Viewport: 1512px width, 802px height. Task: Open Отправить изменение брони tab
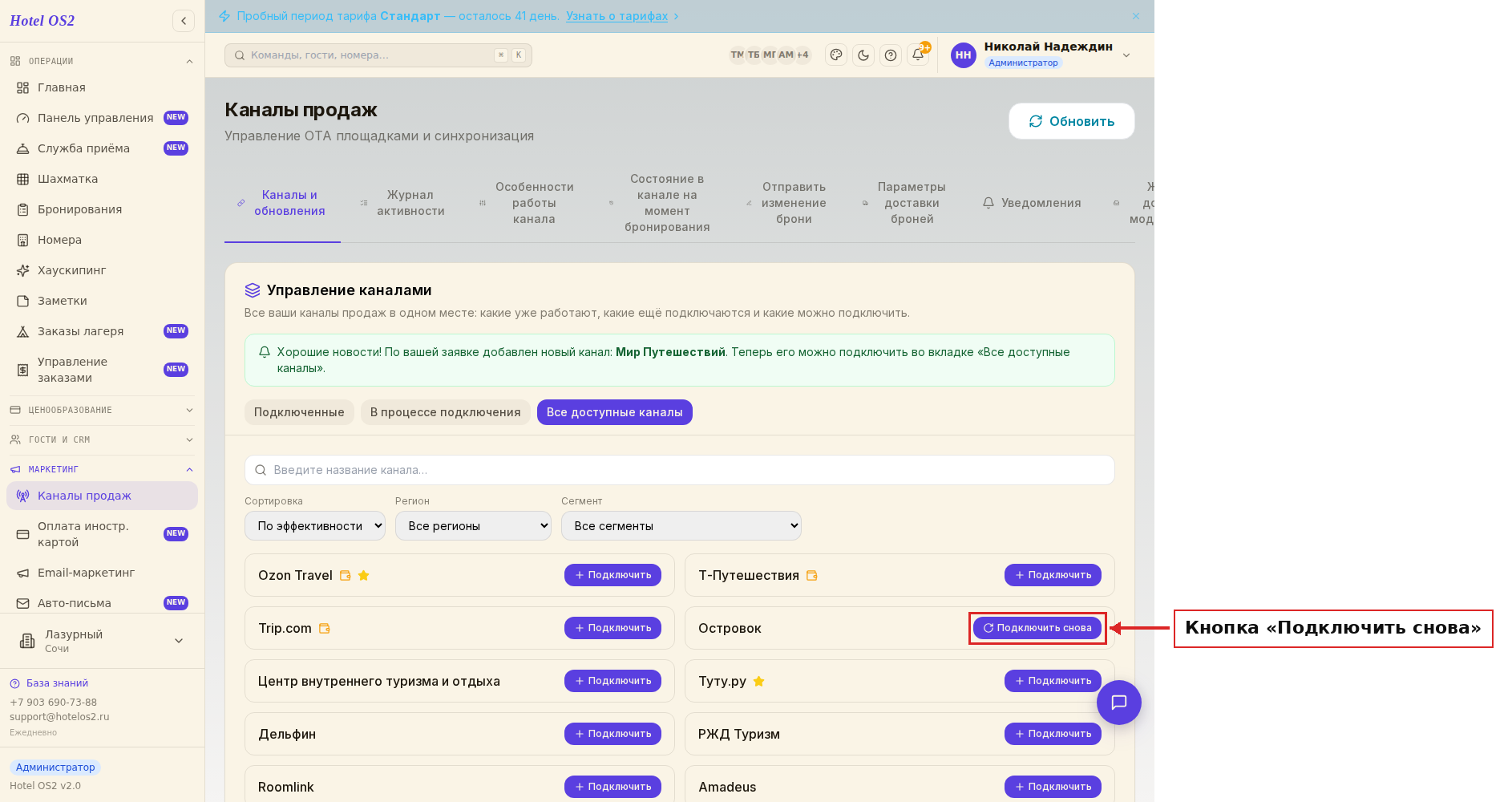click(x=786, y=203)
